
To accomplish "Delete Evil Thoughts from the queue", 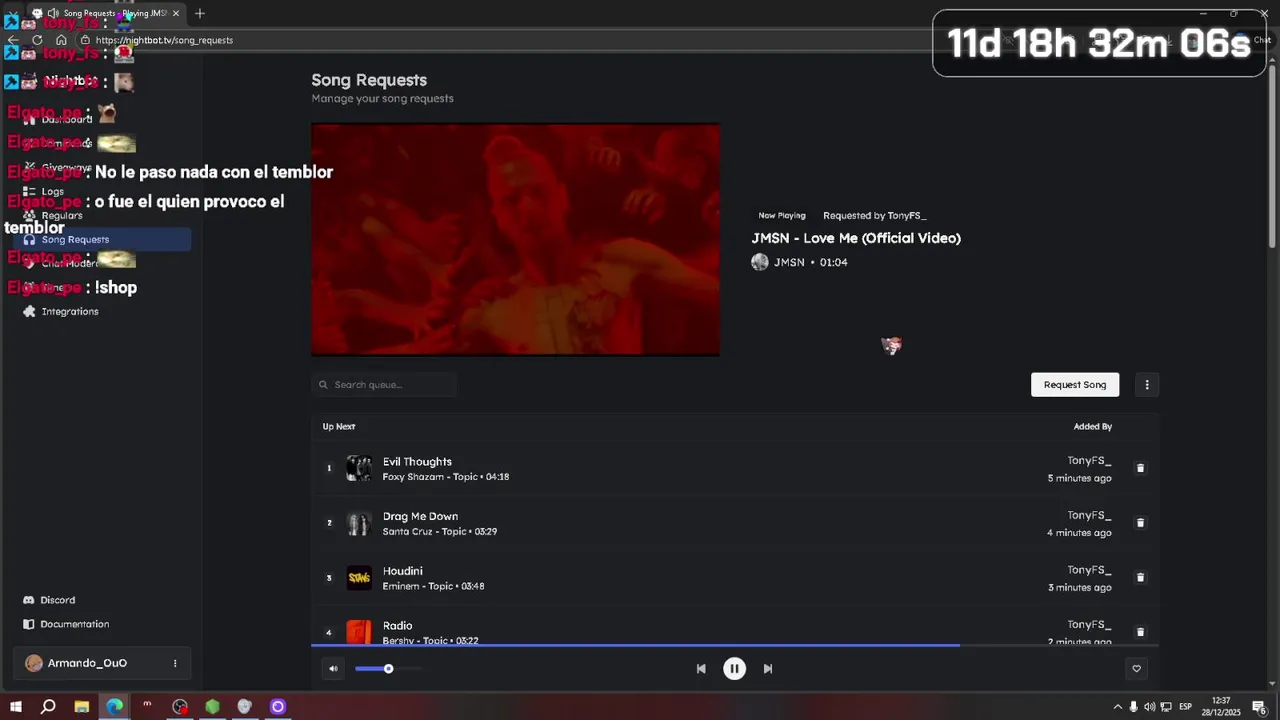I will coord(1140,468).
